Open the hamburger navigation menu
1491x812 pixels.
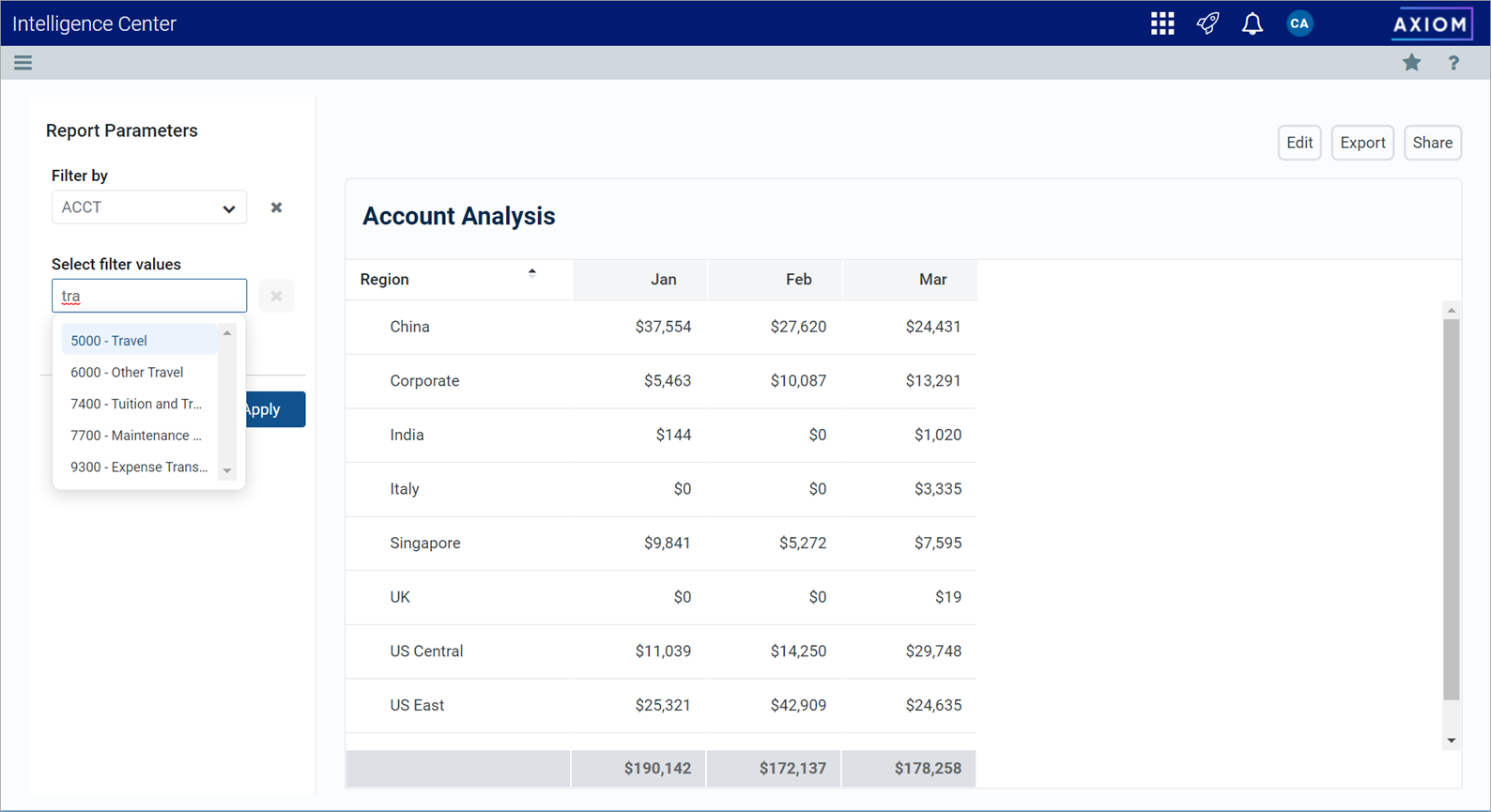click(23, 63)
